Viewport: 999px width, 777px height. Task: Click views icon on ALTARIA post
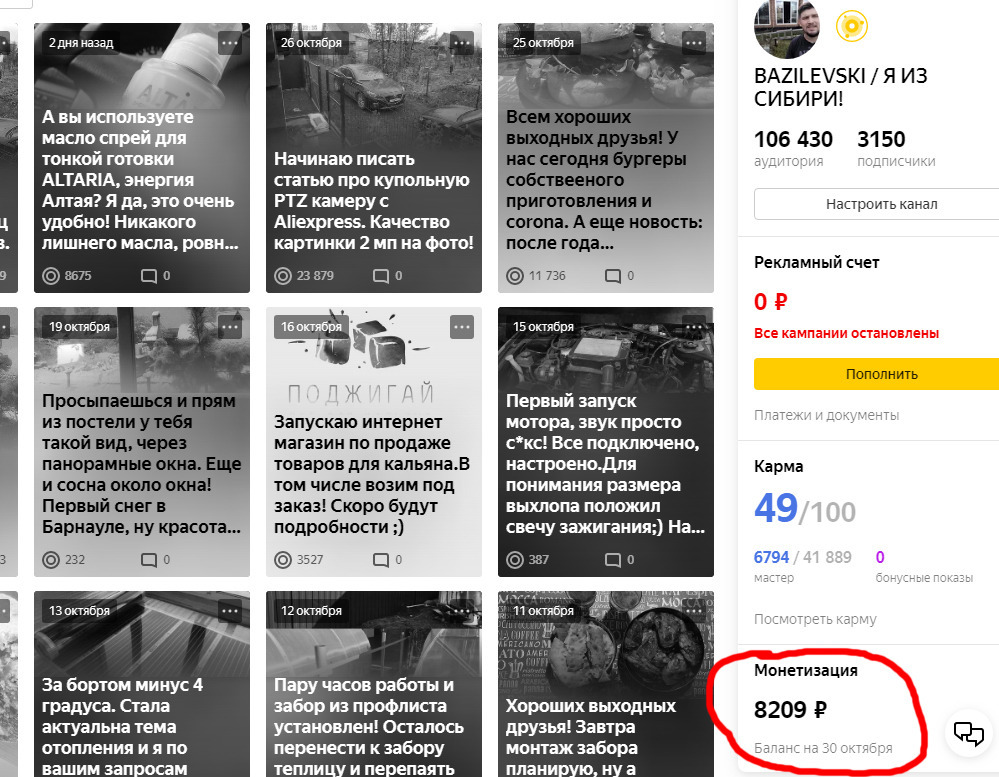pos(50,276)
